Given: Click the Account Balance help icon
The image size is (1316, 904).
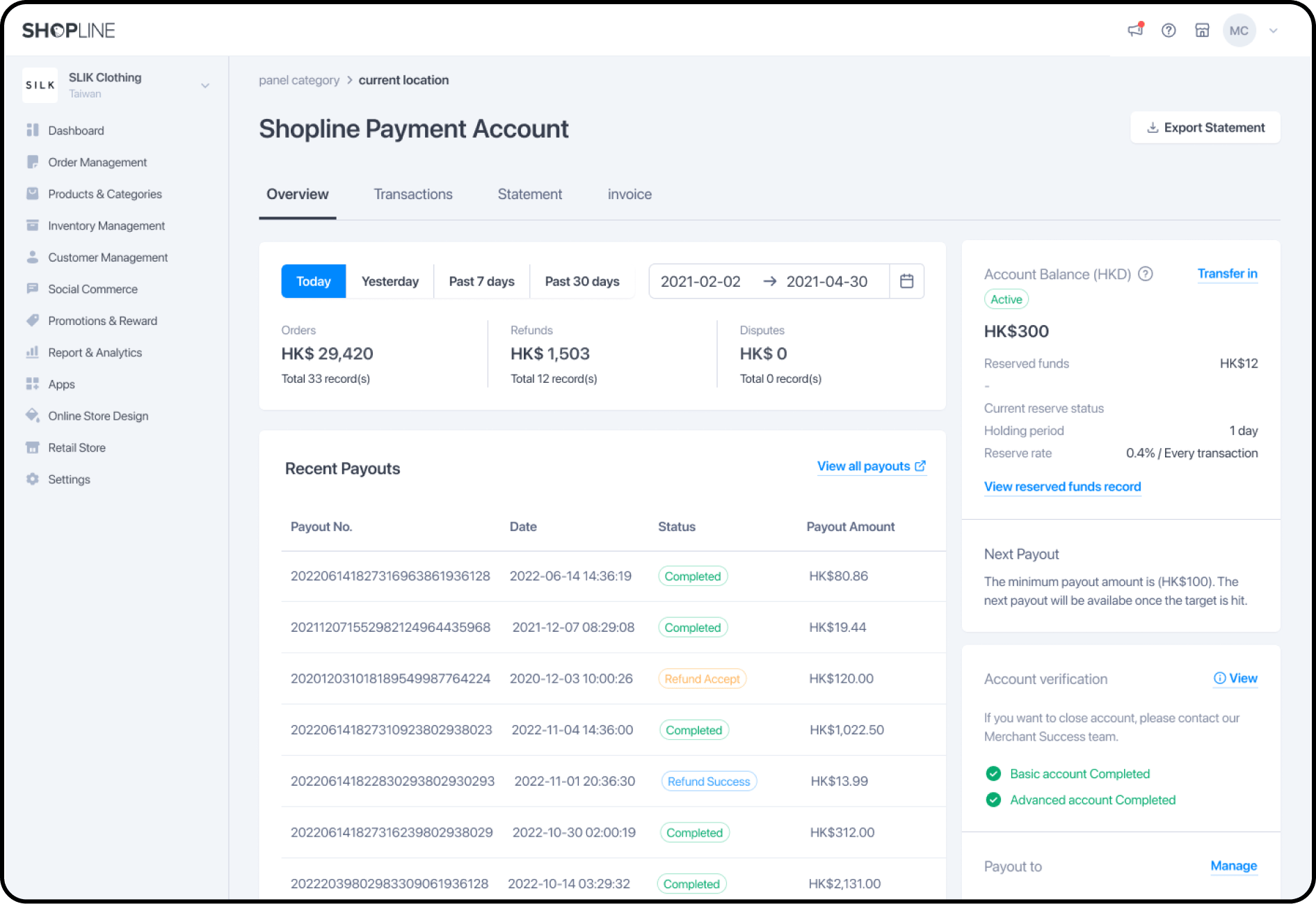Looking at the screenshot, I should pos(1146,274).
